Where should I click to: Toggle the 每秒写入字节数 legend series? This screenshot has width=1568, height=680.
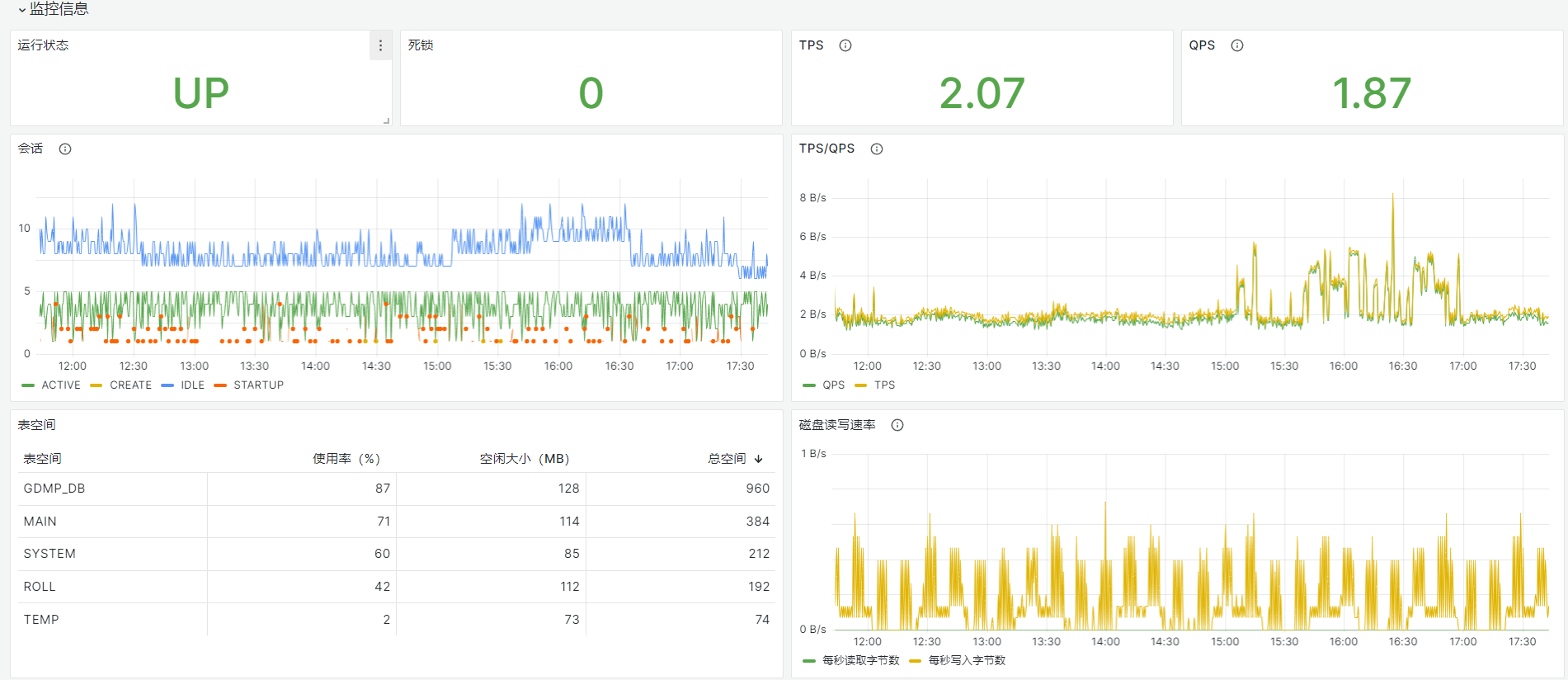point(967,660)
